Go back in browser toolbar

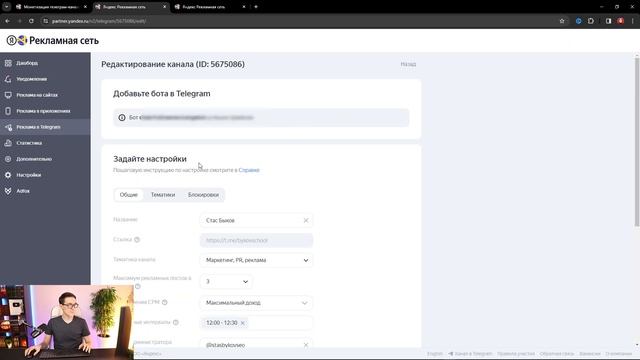click(8, 21)
